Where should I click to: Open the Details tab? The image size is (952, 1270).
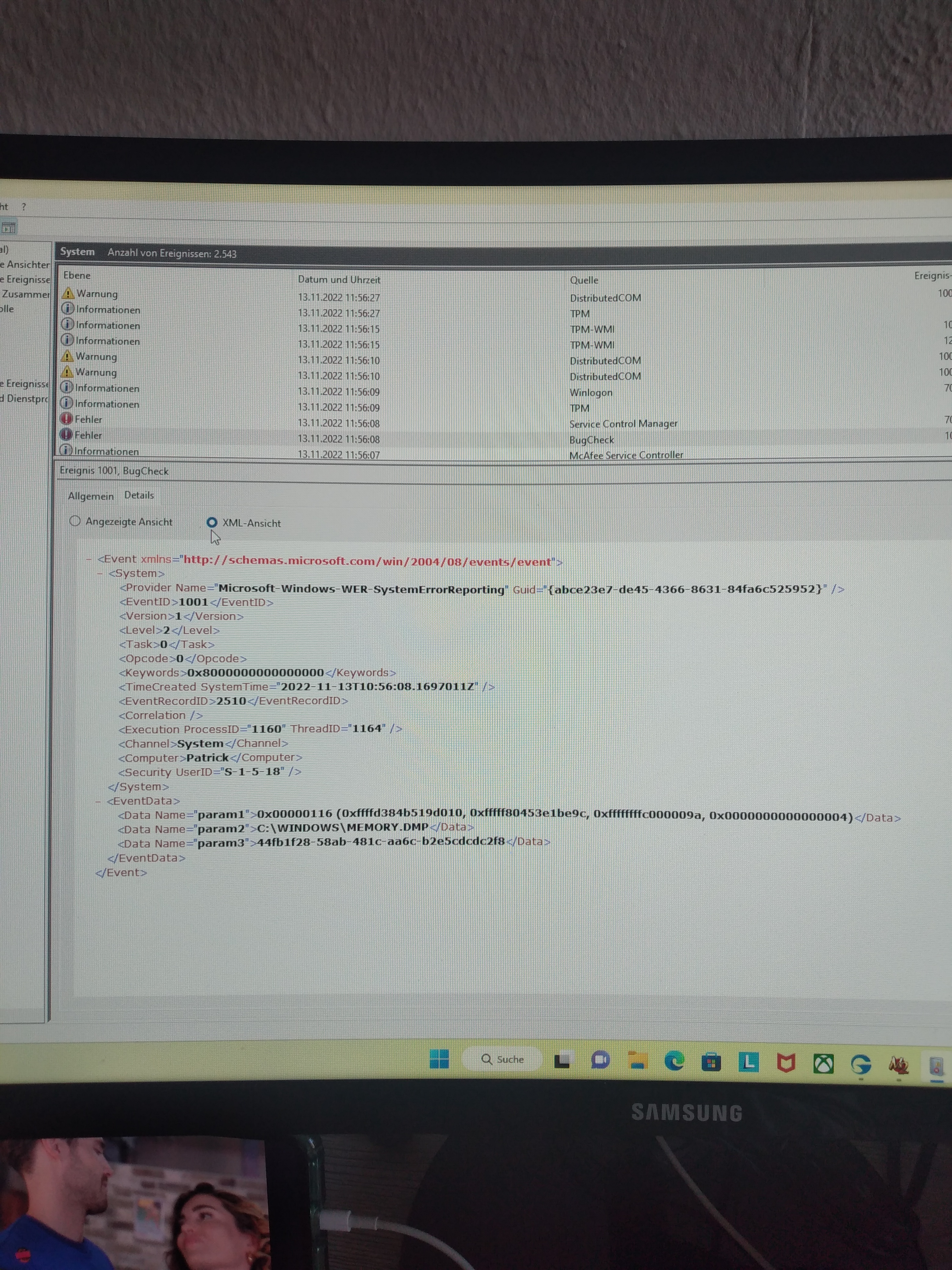(139, 495)
